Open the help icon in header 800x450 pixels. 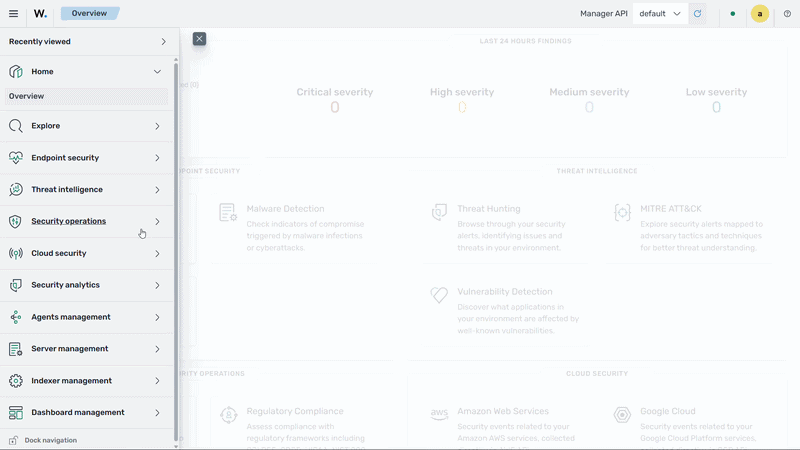787,14
